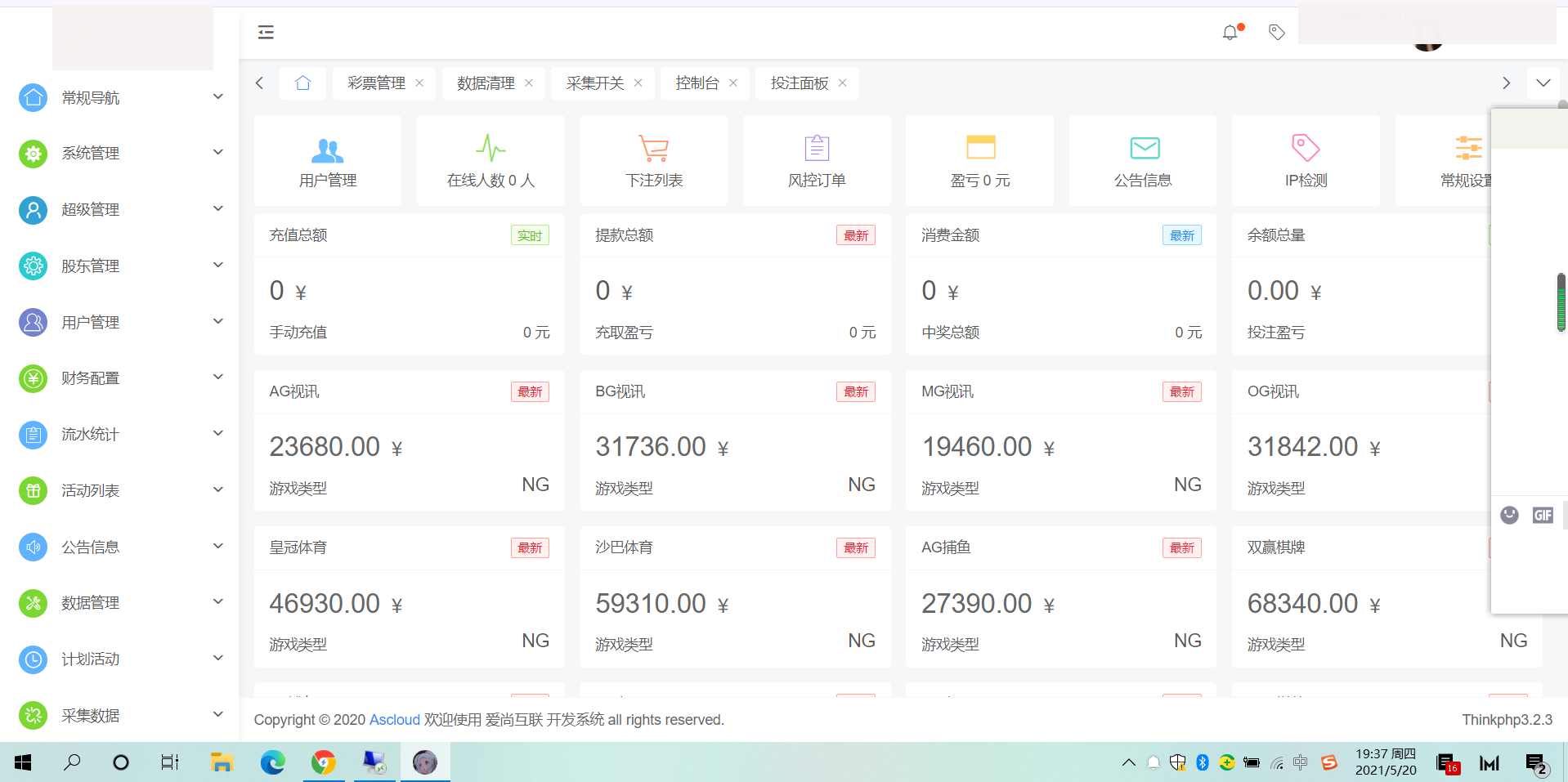Close the 数据清理 tab
This screenshot has width=1568, height=782.
tap(529, 83)
